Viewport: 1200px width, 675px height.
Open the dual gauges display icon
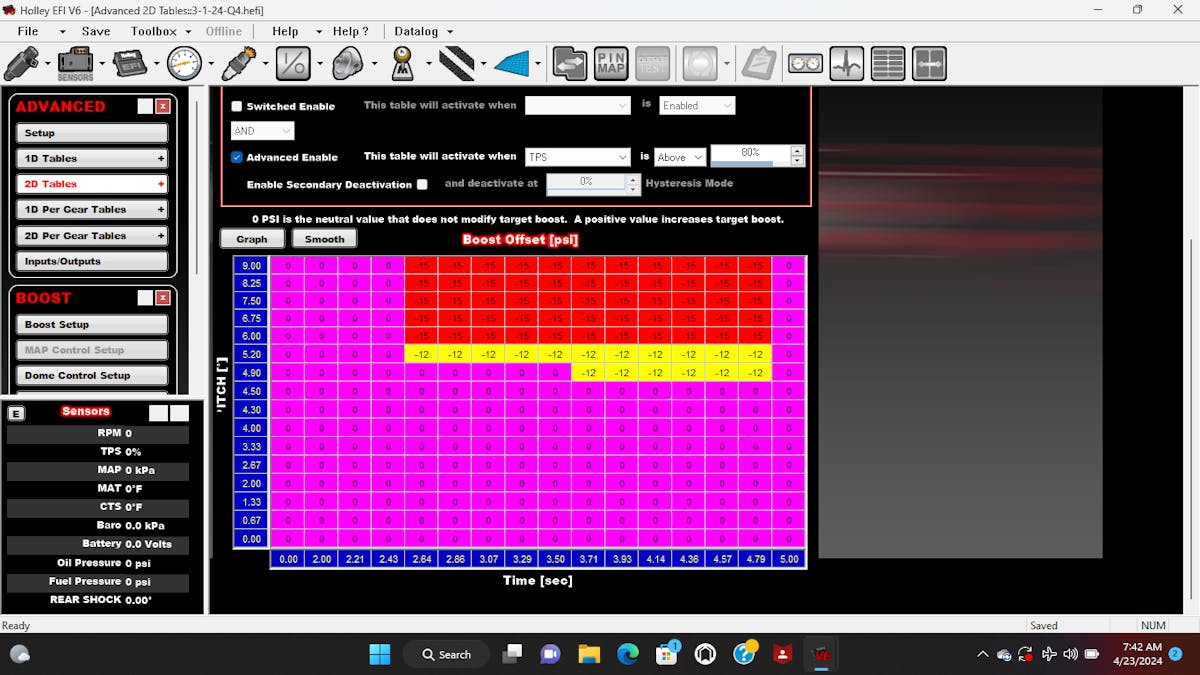coord(805,64)
